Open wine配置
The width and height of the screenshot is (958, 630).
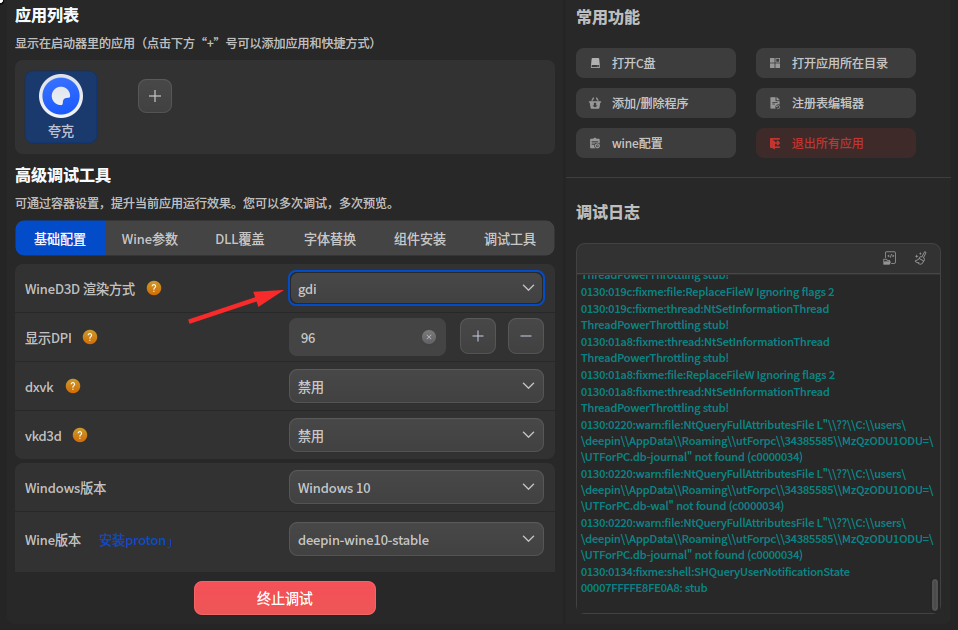coord(656,143)
